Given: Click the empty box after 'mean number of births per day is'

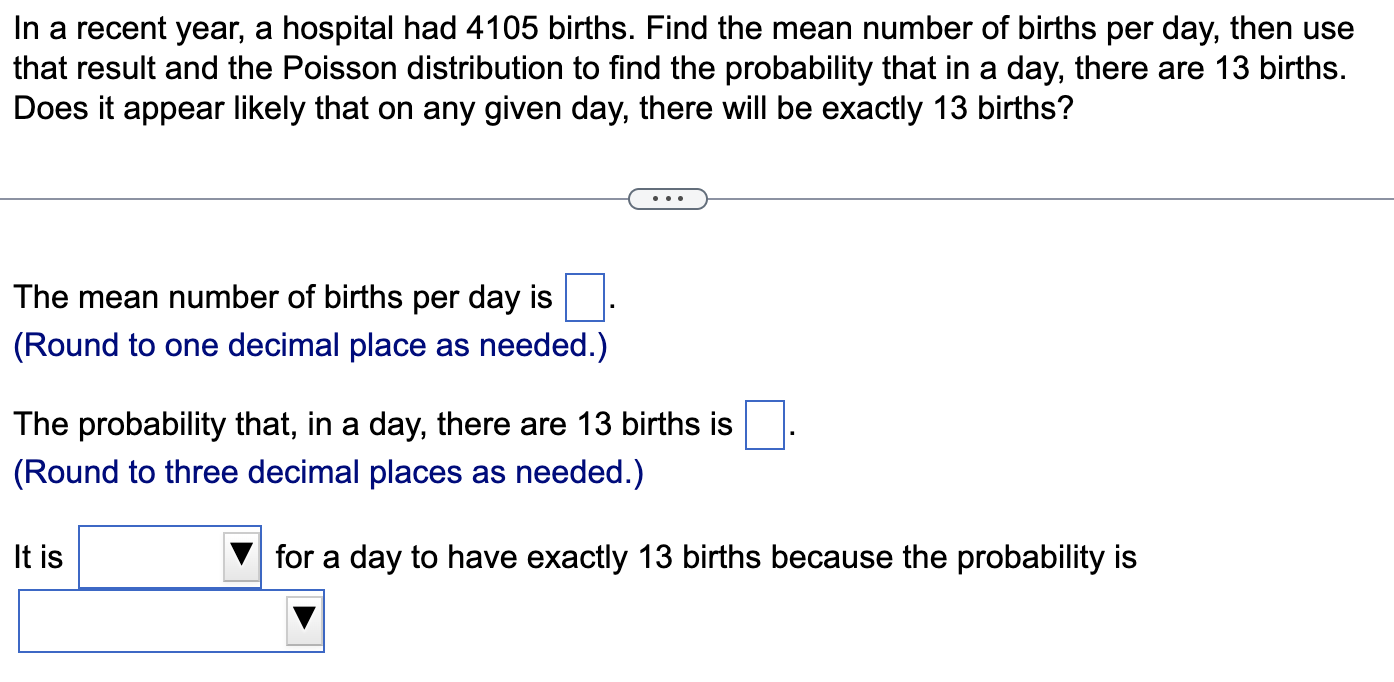Looking at the screenshot, I should tap(584, 297).
